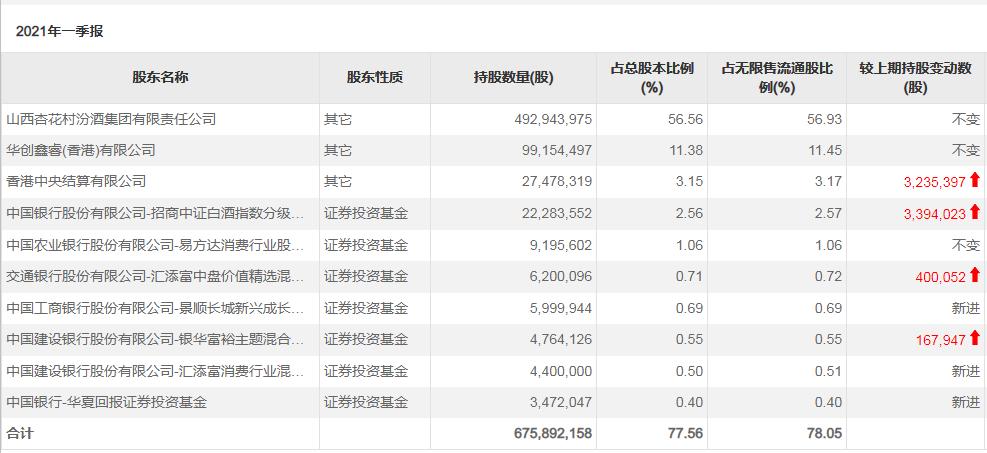Viewport: 987px width, 453px height.
Task: Select the 11.45 circulating ratio cell
Action: (x=825, y=150)
